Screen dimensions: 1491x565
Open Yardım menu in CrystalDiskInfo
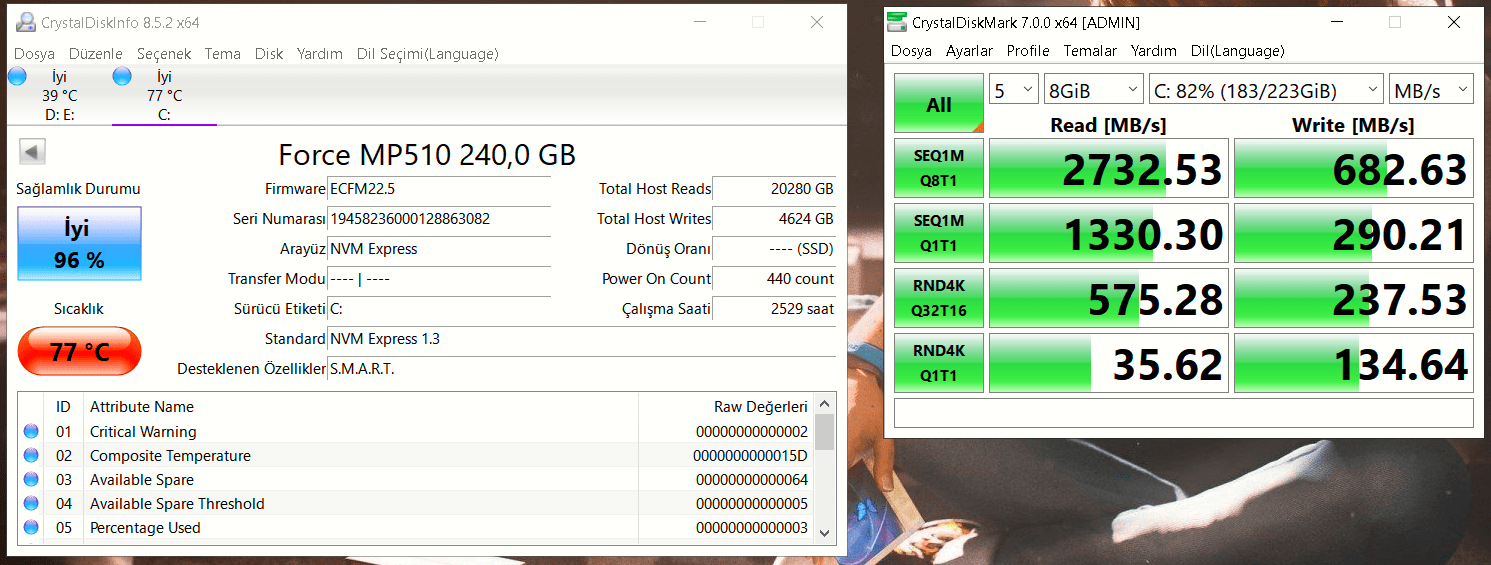(x=320, y=54)
